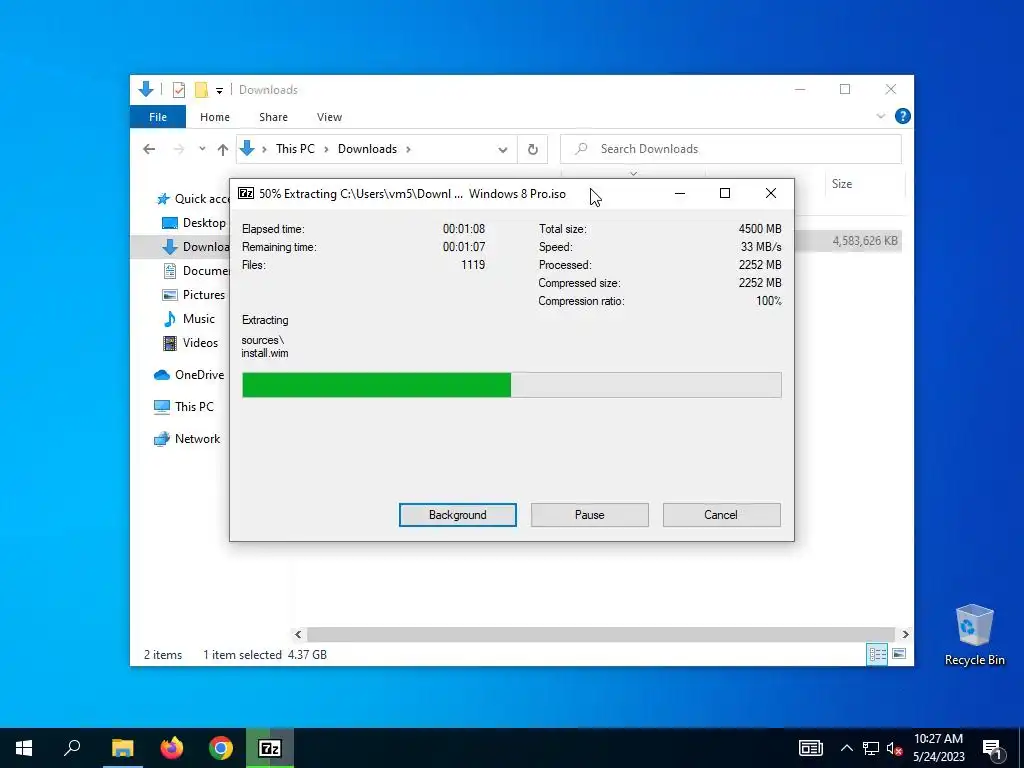Open the File tab in Explorer
1024x768 pixels.
coord(157,117)
